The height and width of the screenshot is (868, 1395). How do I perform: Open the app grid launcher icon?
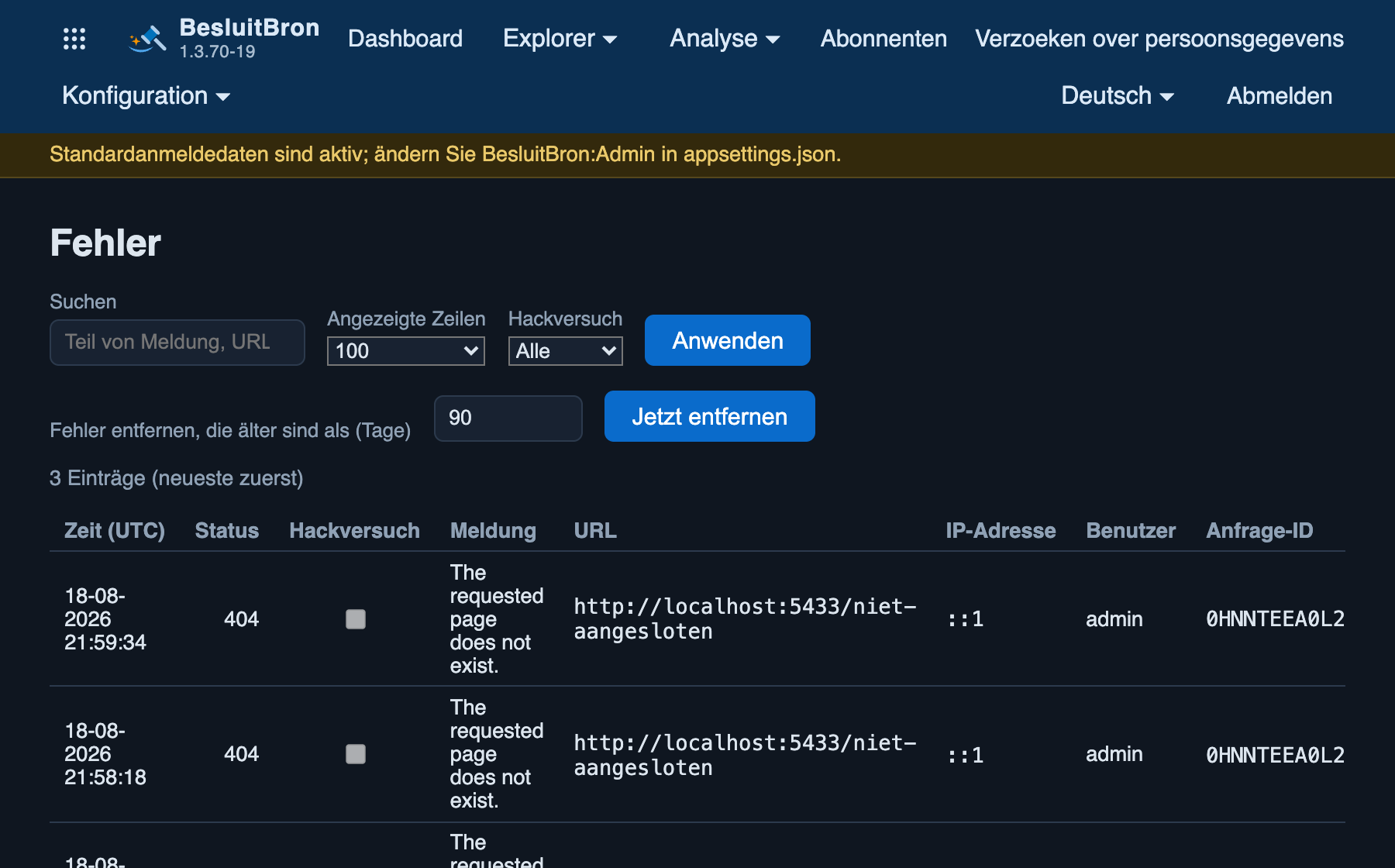click(74, 39)
